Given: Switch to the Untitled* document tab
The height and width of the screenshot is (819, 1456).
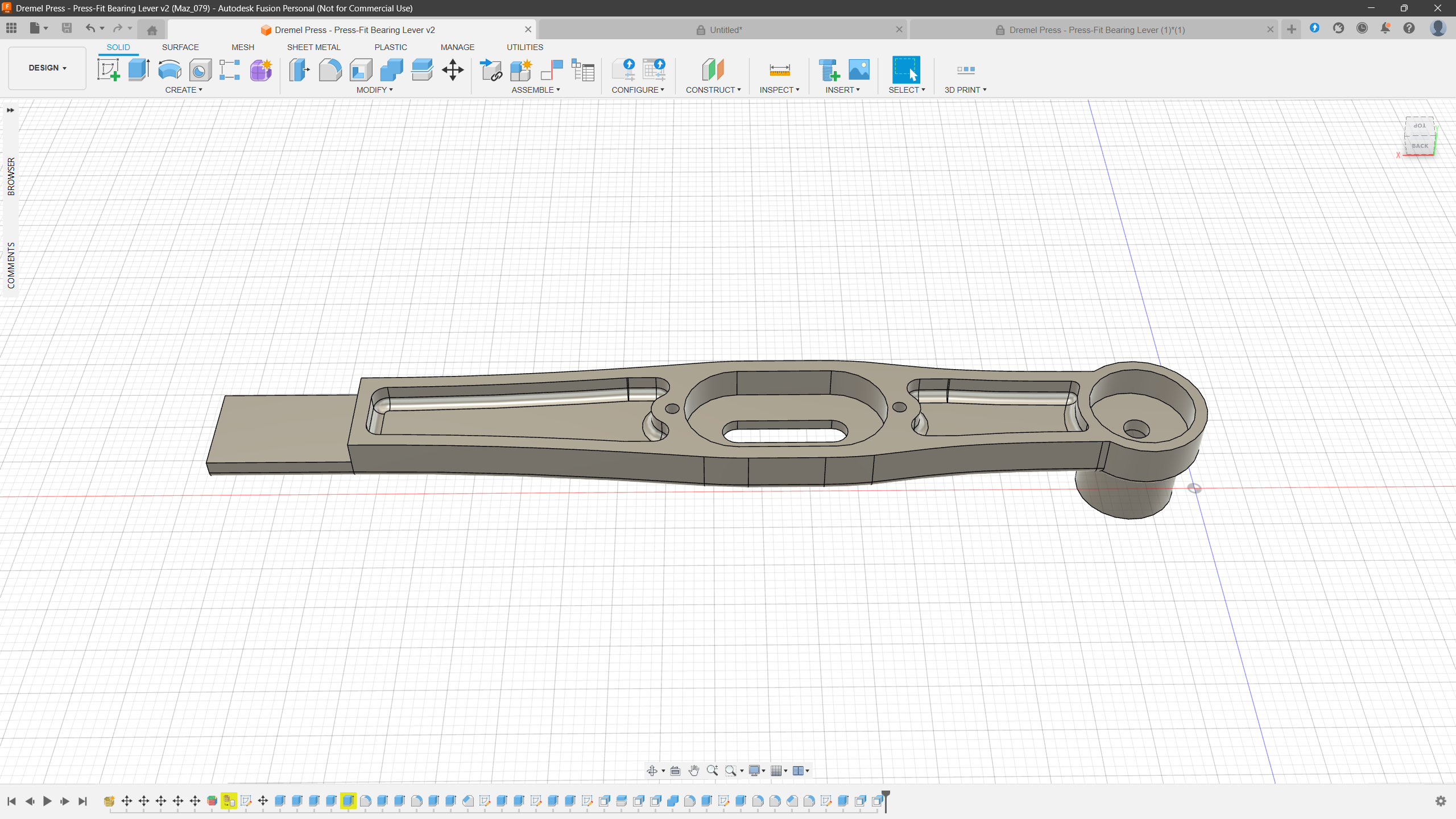Looking at the screenshot, I should coord(722,30).
